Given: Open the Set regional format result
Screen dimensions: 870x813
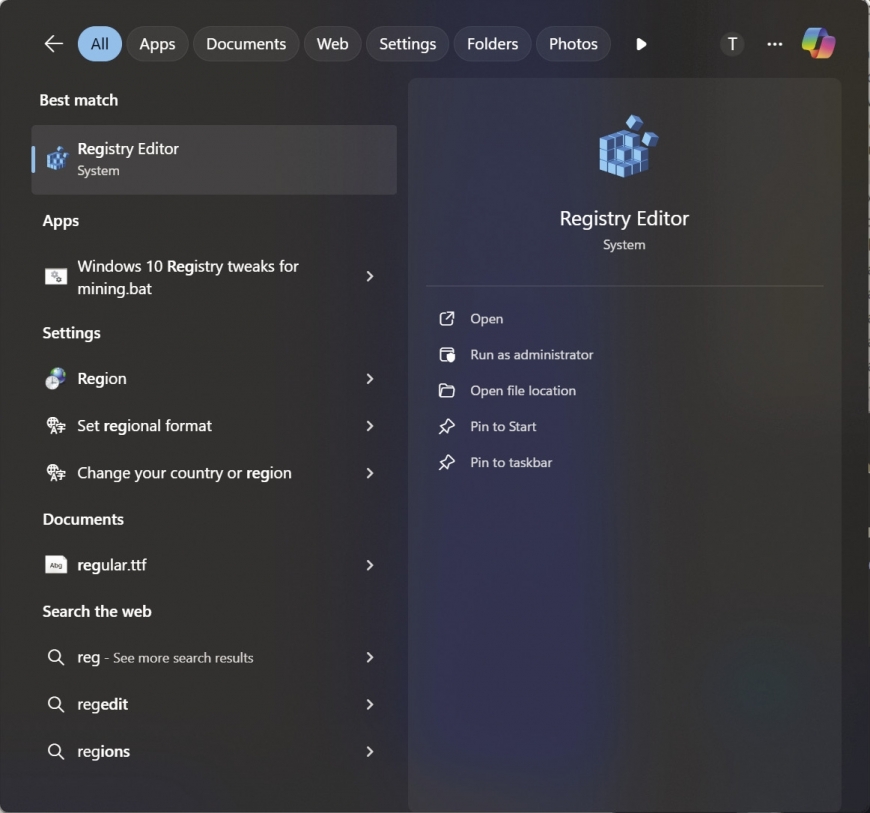Looking at the screenshot, I should click(x=214, y=426).
